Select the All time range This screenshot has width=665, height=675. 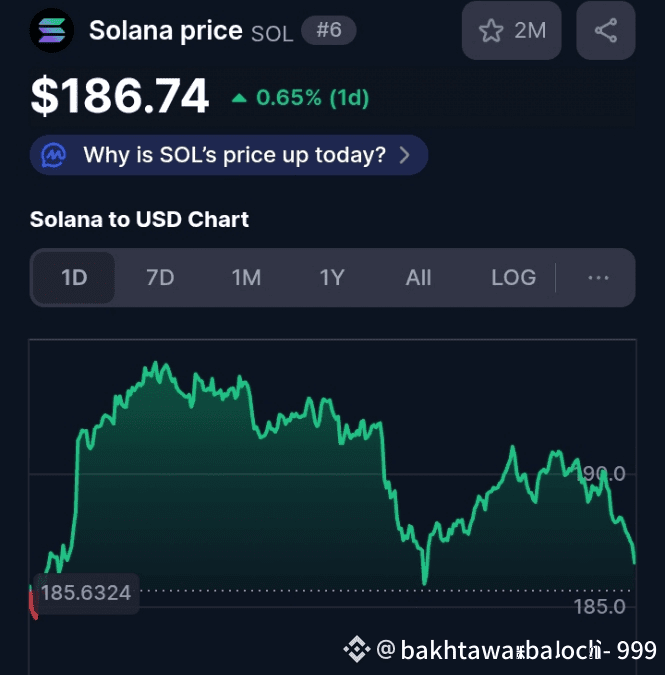coord(418,277)
